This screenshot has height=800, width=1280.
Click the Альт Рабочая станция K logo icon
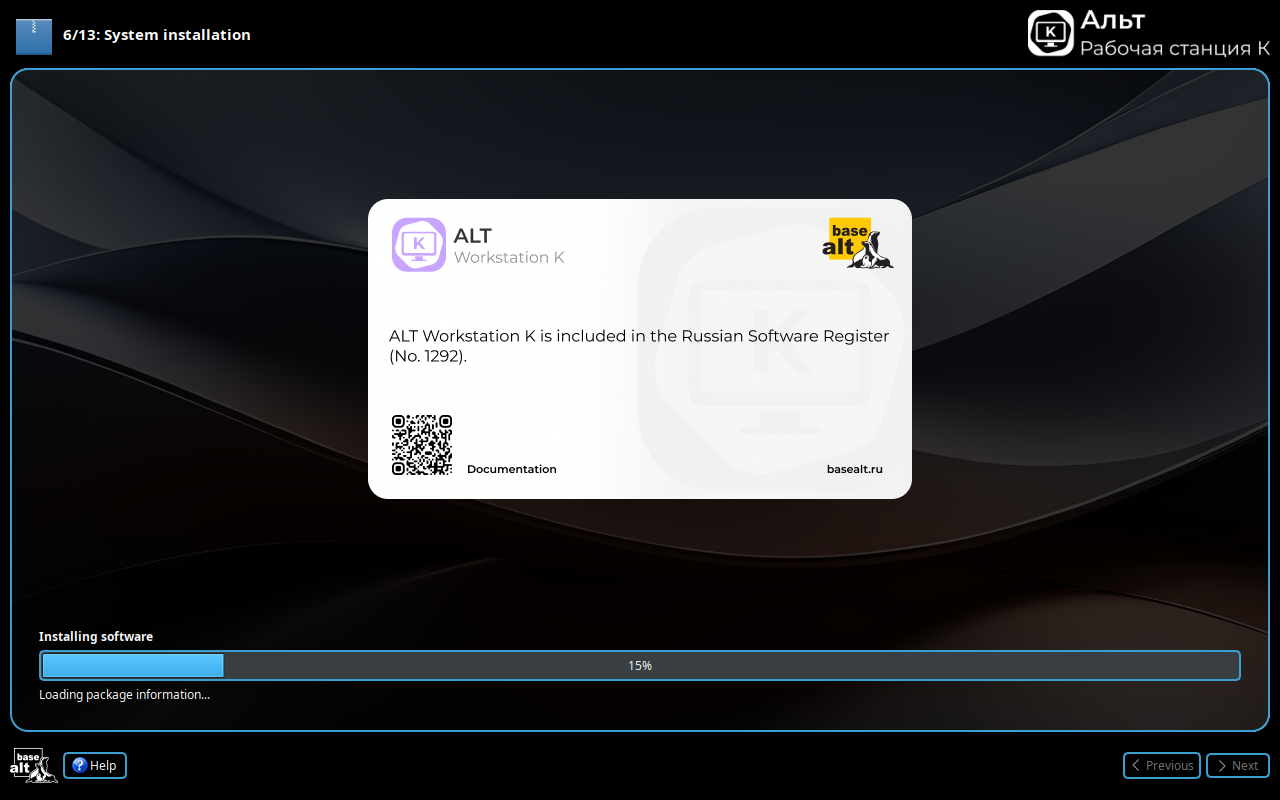[x=1050, y=33]
